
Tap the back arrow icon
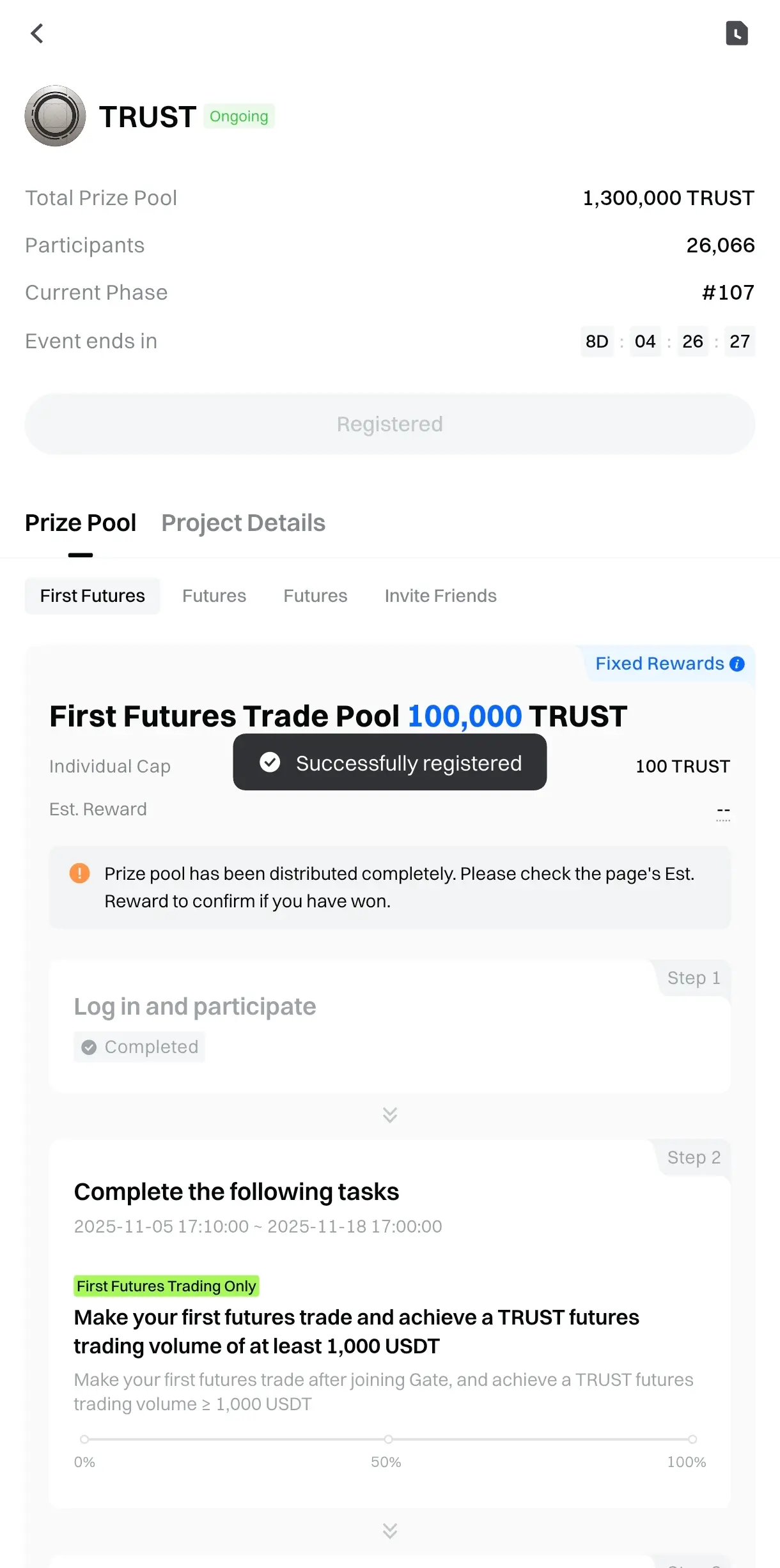(x=37, y=33)
